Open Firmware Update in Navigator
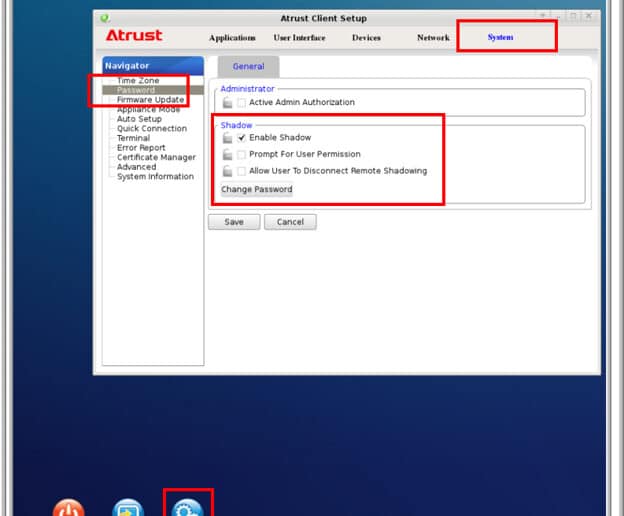The width and height of the screenshot is (624, 516). tap(150, 99)
